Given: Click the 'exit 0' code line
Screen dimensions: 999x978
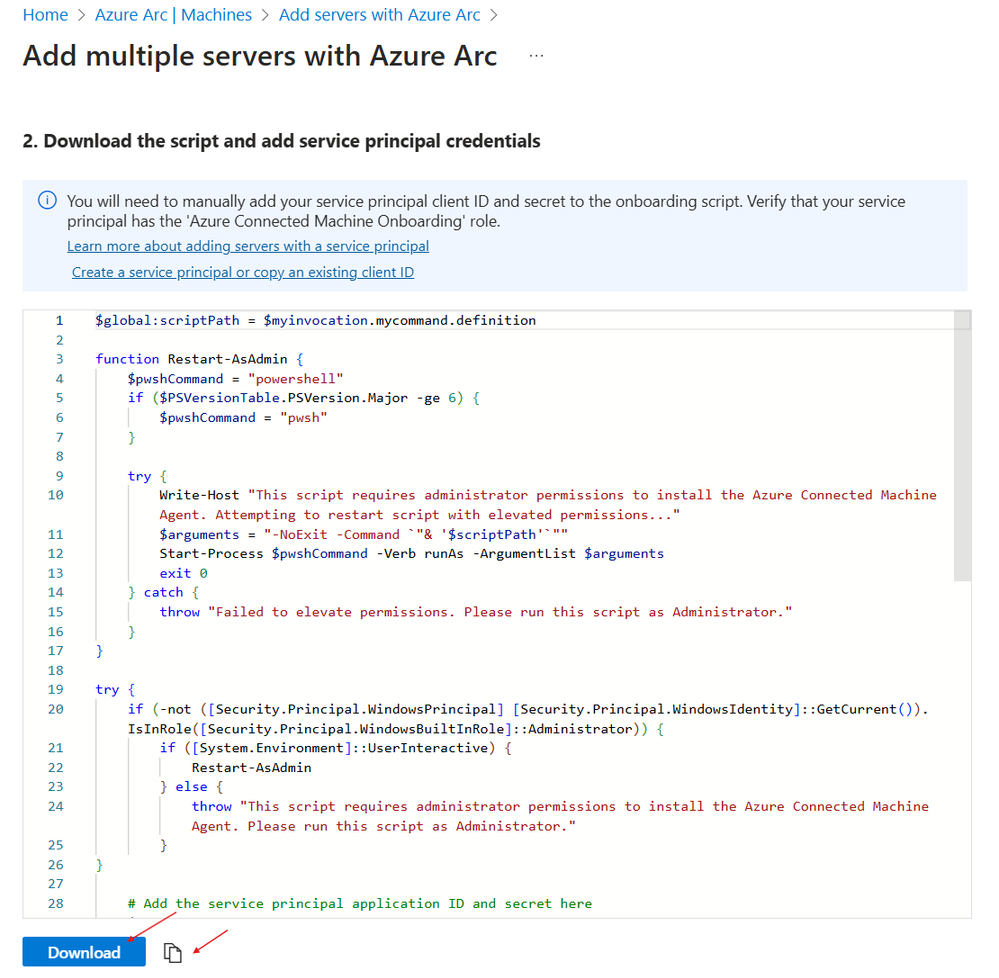Looking at the screenshot, I should pyautogui.click(x=184, y=573).
